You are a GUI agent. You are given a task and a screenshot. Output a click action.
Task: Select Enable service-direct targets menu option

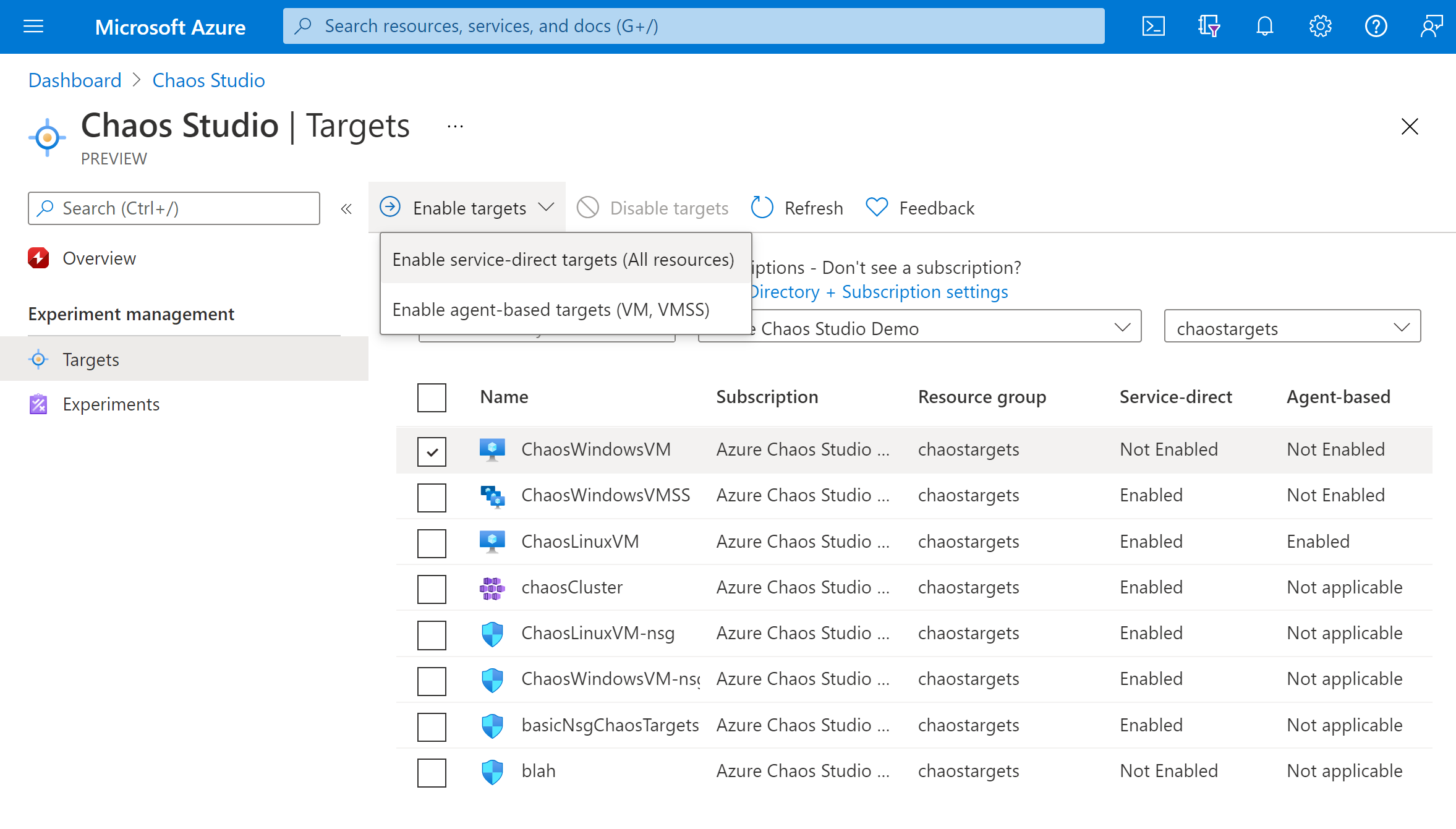563,258
